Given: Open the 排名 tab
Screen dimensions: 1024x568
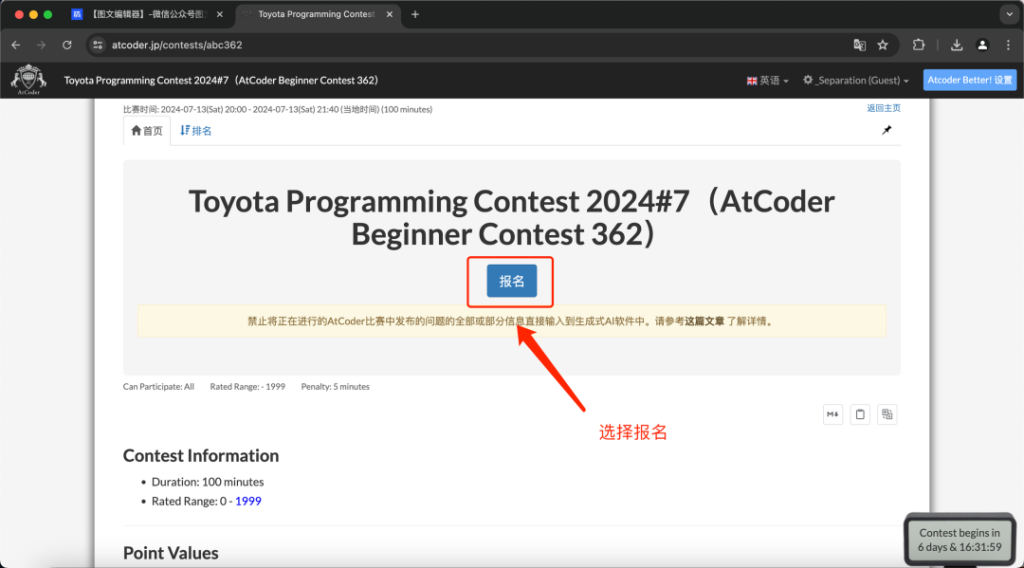Looking at the screenshot, I should (196, 131).
